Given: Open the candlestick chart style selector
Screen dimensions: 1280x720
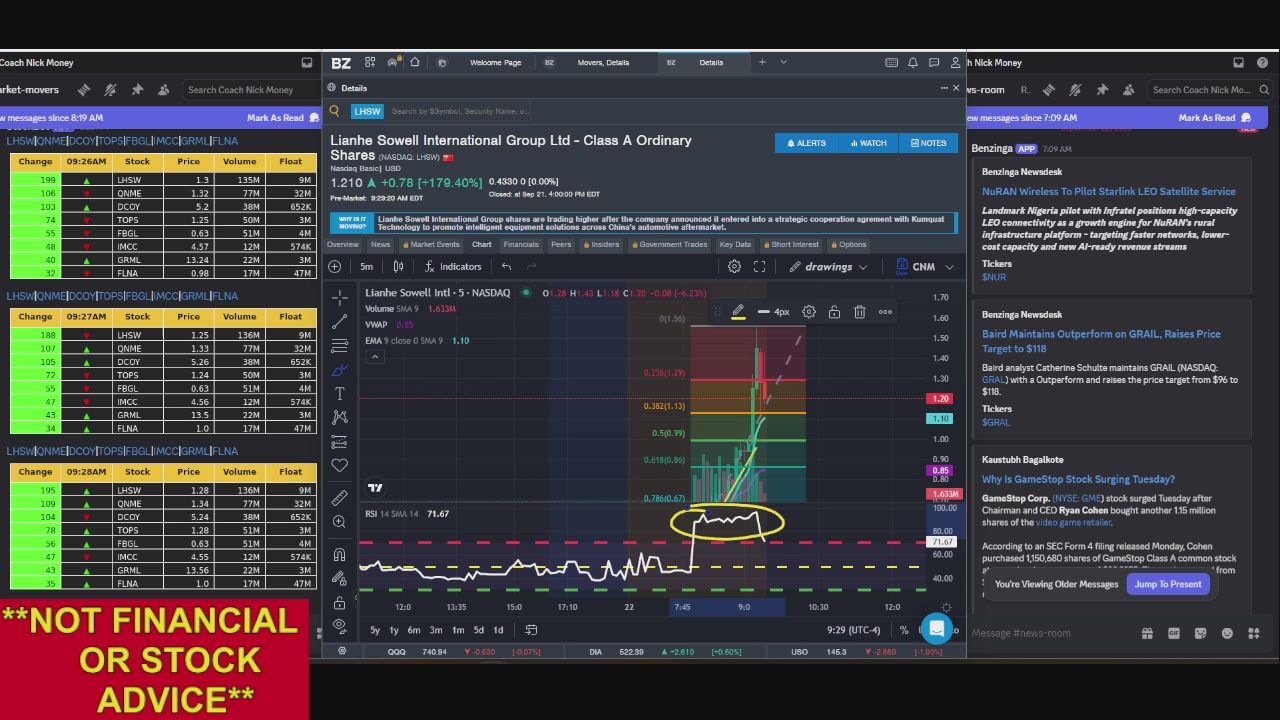Looking at the screenshot, I should (398, 267).
